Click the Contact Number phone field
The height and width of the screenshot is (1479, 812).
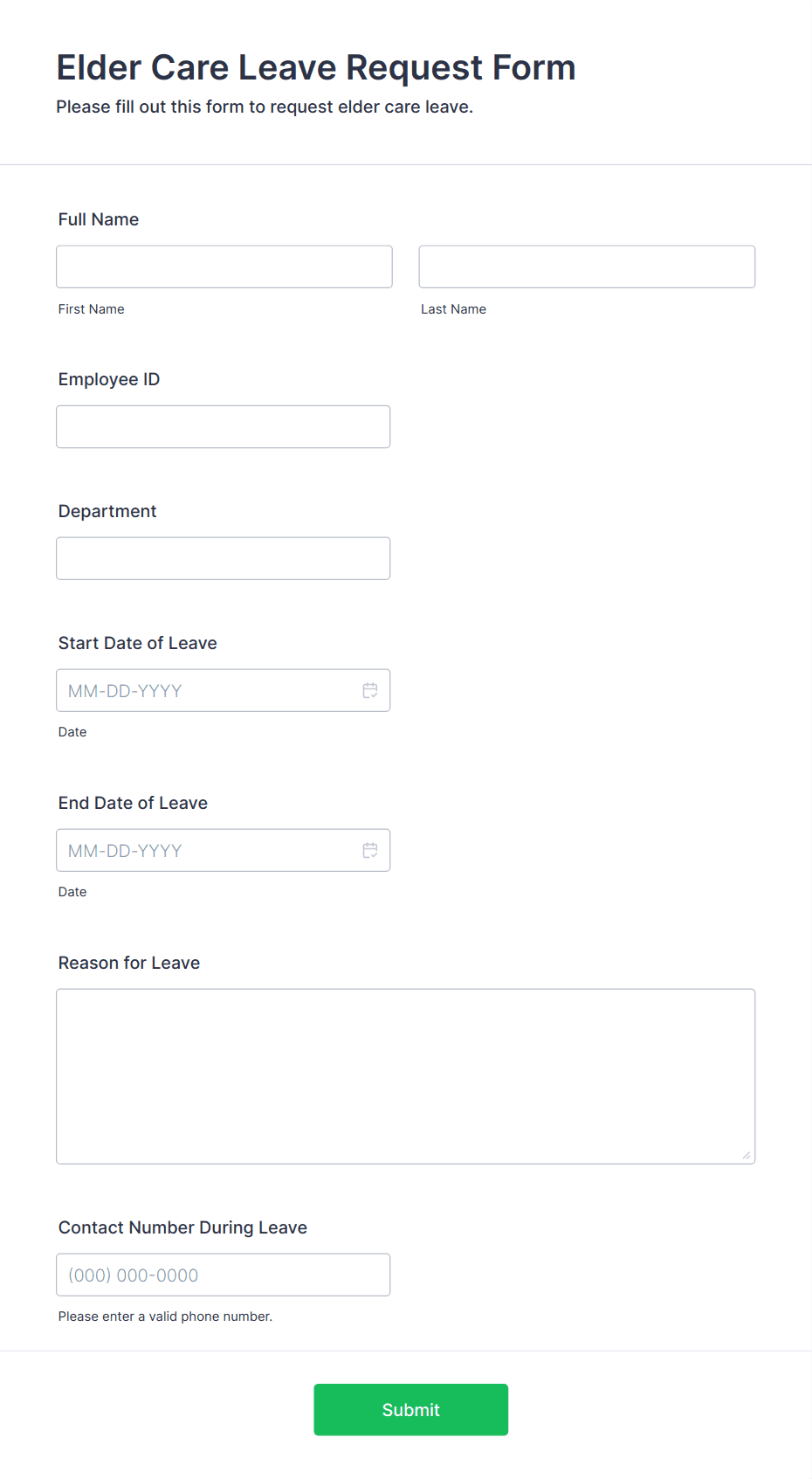(224, 1275)
